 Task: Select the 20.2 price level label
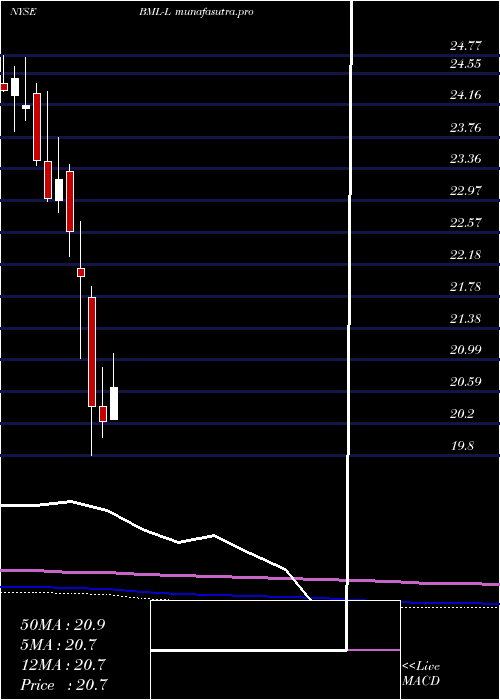point(462,414)
